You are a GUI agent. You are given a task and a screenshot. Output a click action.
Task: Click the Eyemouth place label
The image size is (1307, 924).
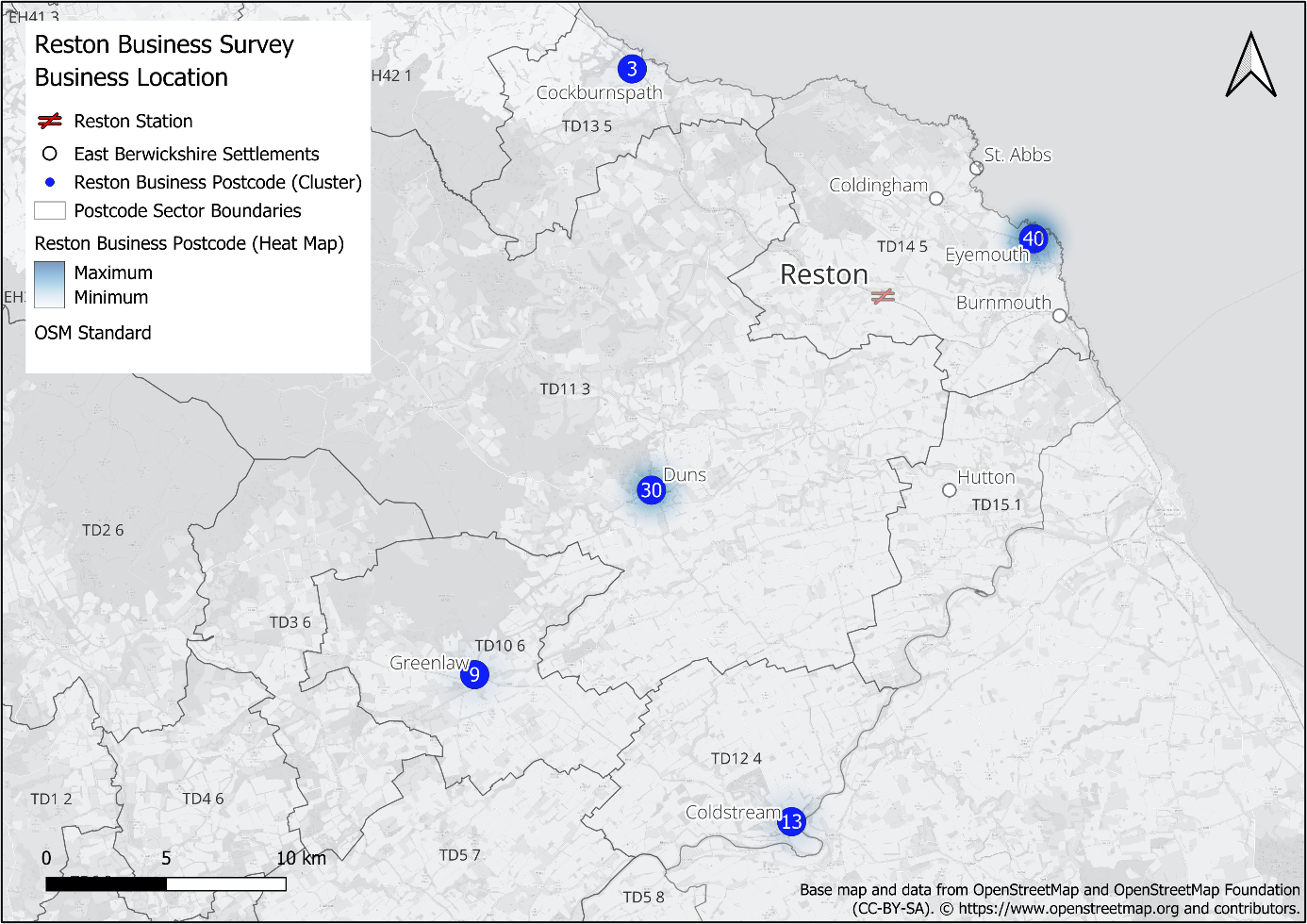[986, 255]
